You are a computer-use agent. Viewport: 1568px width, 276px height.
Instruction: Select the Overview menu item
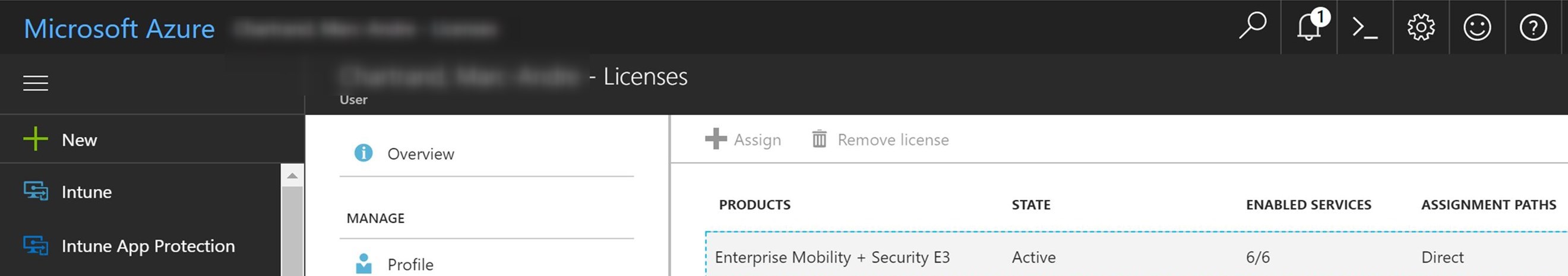421,154
